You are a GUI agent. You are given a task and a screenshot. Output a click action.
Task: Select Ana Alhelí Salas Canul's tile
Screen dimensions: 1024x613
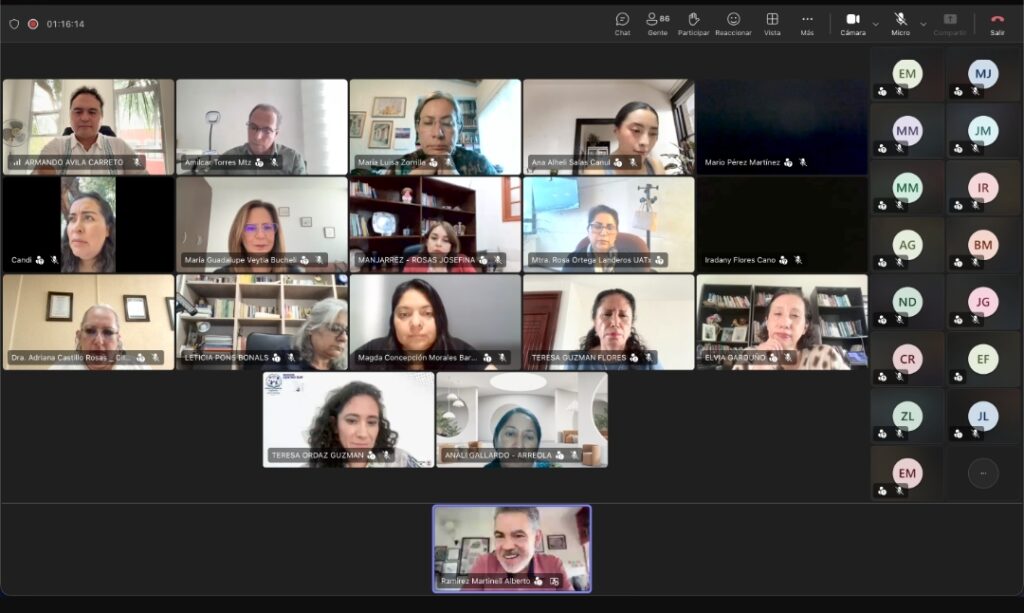(609, 127)
